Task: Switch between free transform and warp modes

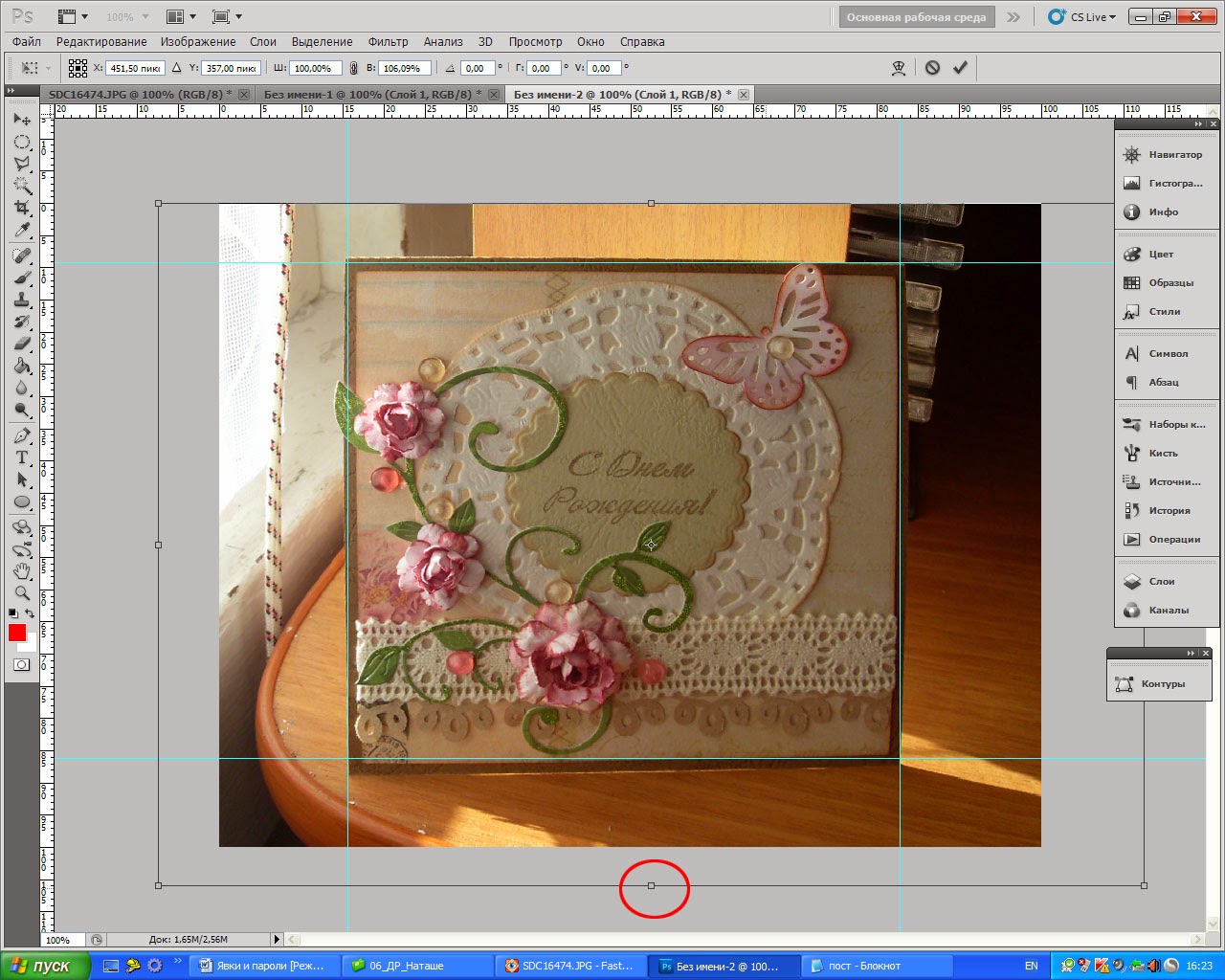Action: (899, 67)
